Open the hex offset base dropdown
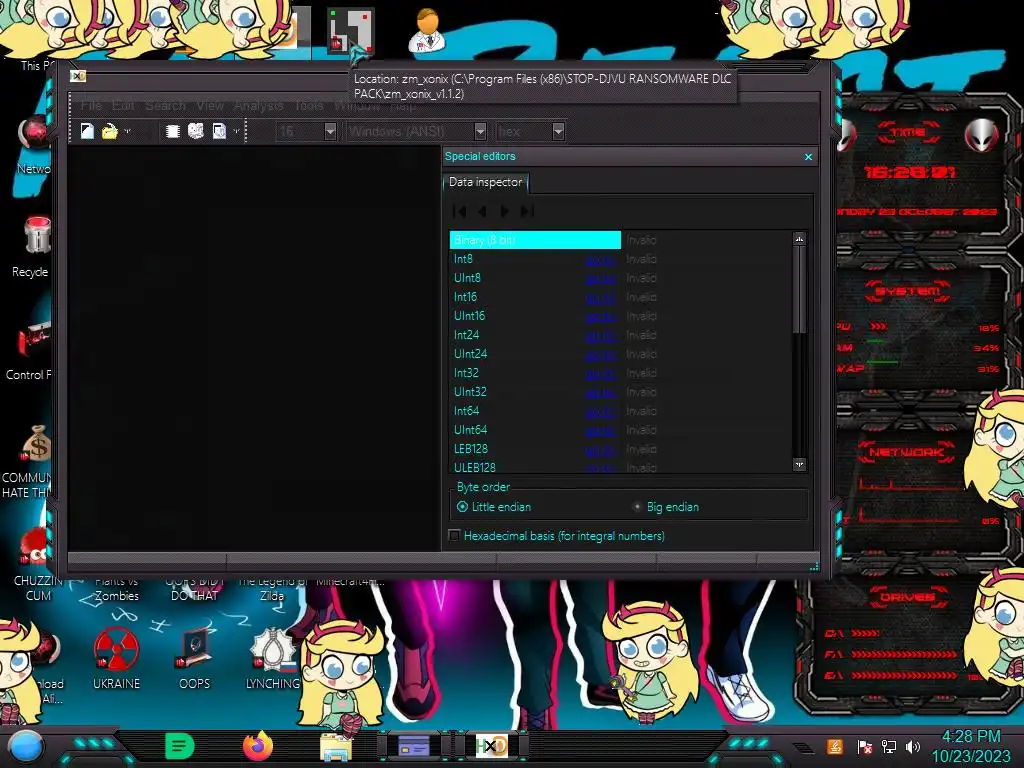Viewport: 1024px width, 768px height. click(558, 131)
